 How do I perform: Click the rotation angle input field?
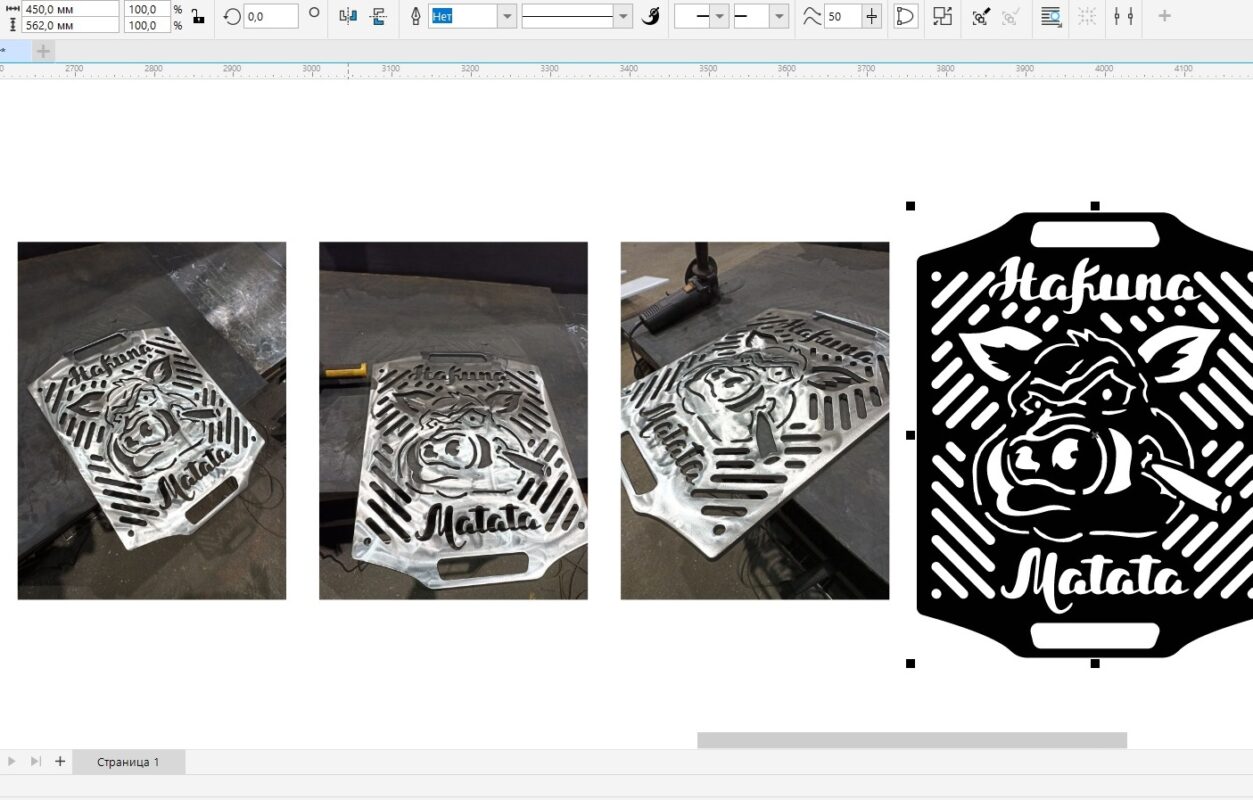click(271, 16)
